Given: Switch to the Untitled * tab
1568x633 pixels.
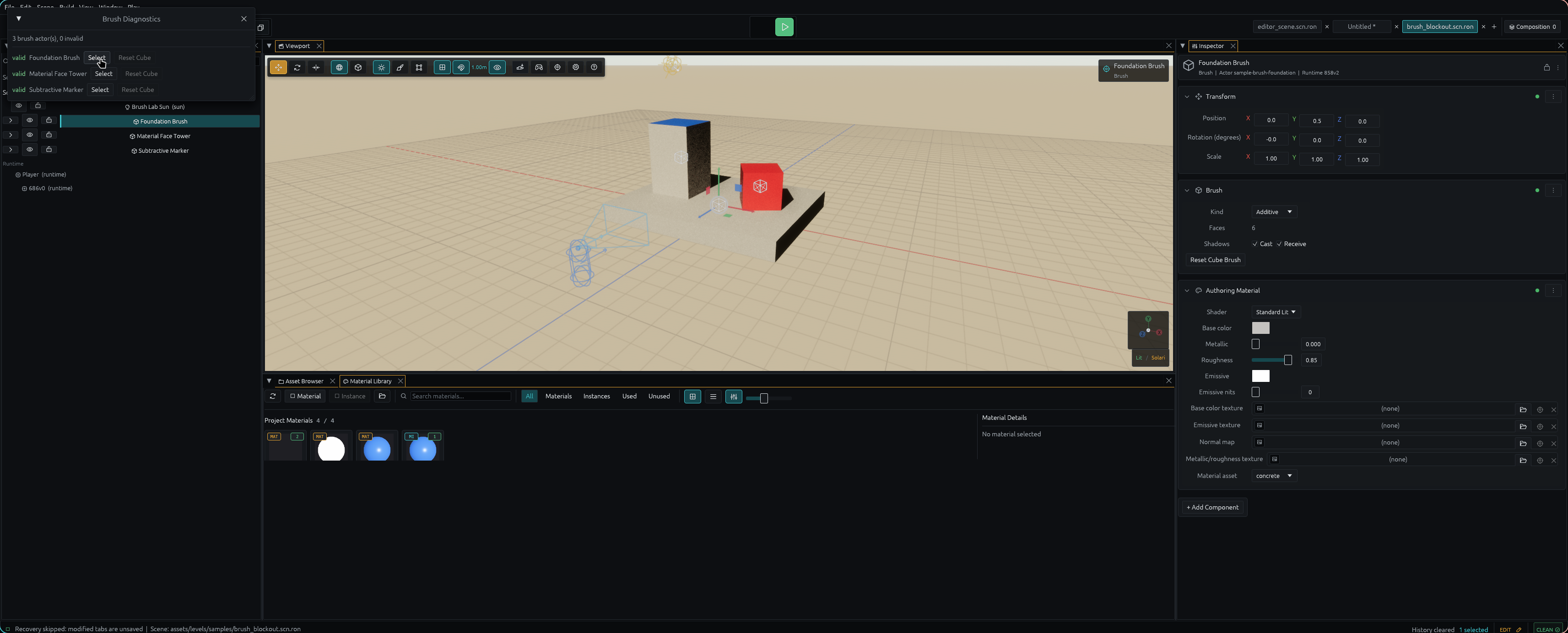Looking at the screenshot, I should point(1361,27).
